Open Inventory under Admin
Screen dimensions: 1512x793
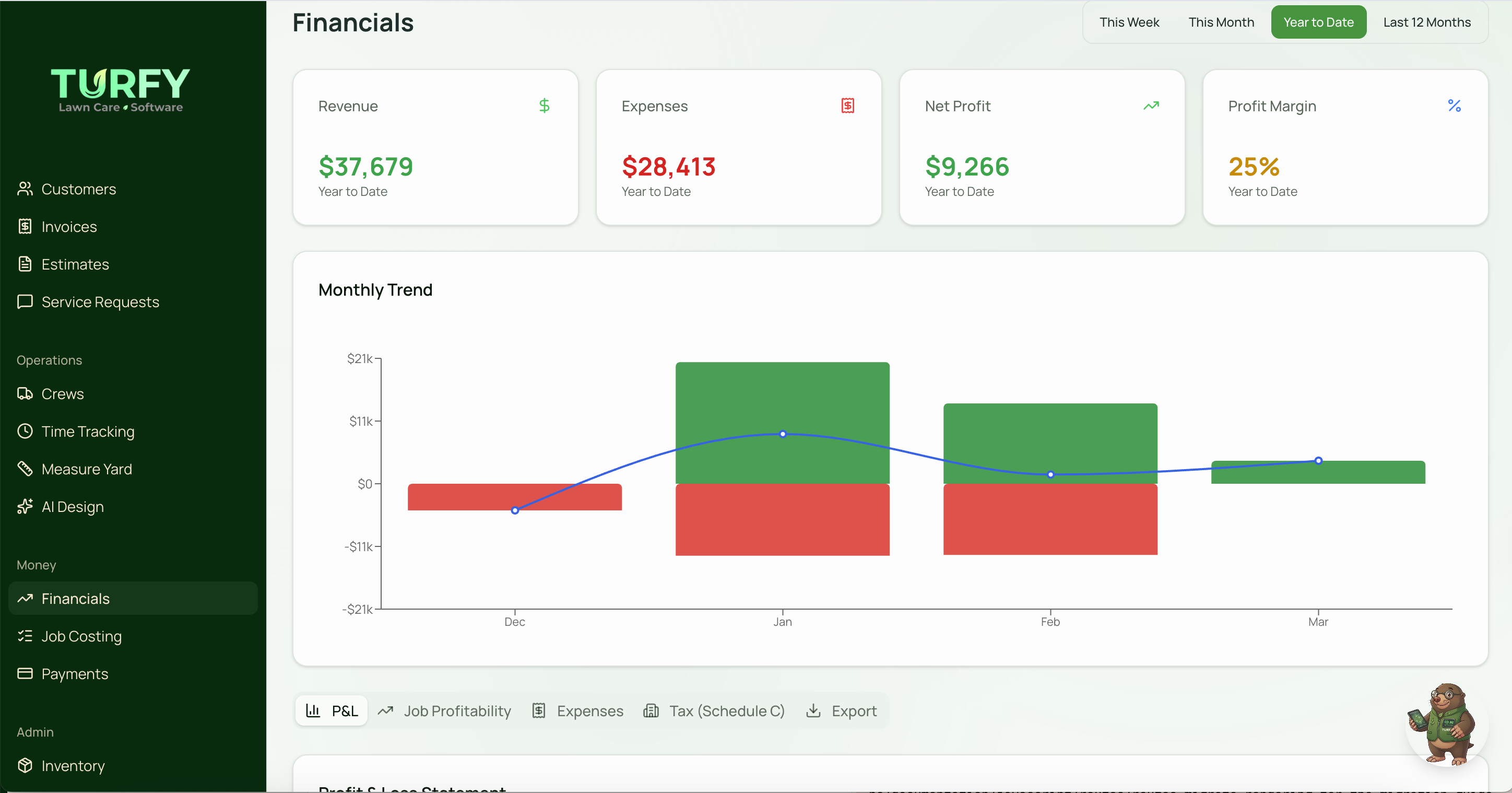coord(133,765)
